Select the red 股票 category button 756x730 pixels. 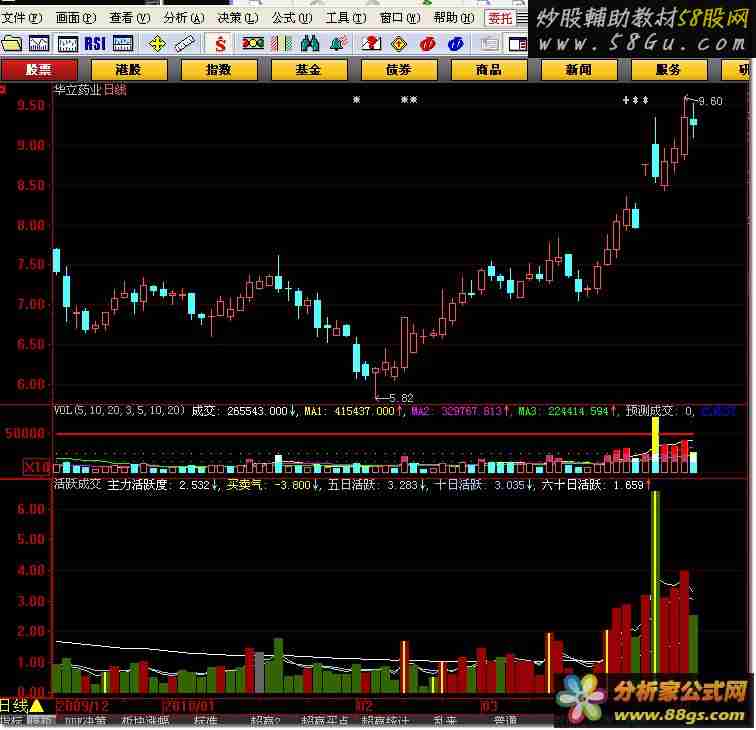[x=39, y=70]
